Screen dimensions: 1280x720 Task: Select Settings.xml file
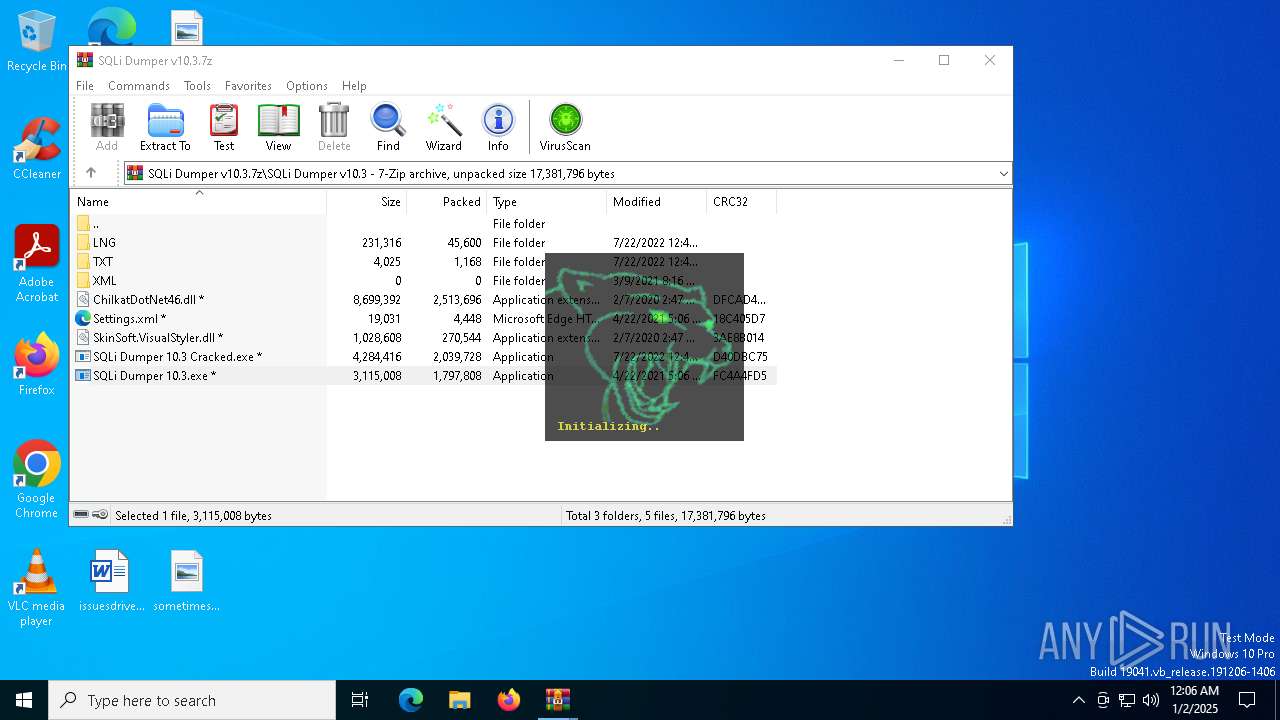(x=424, y=319)
